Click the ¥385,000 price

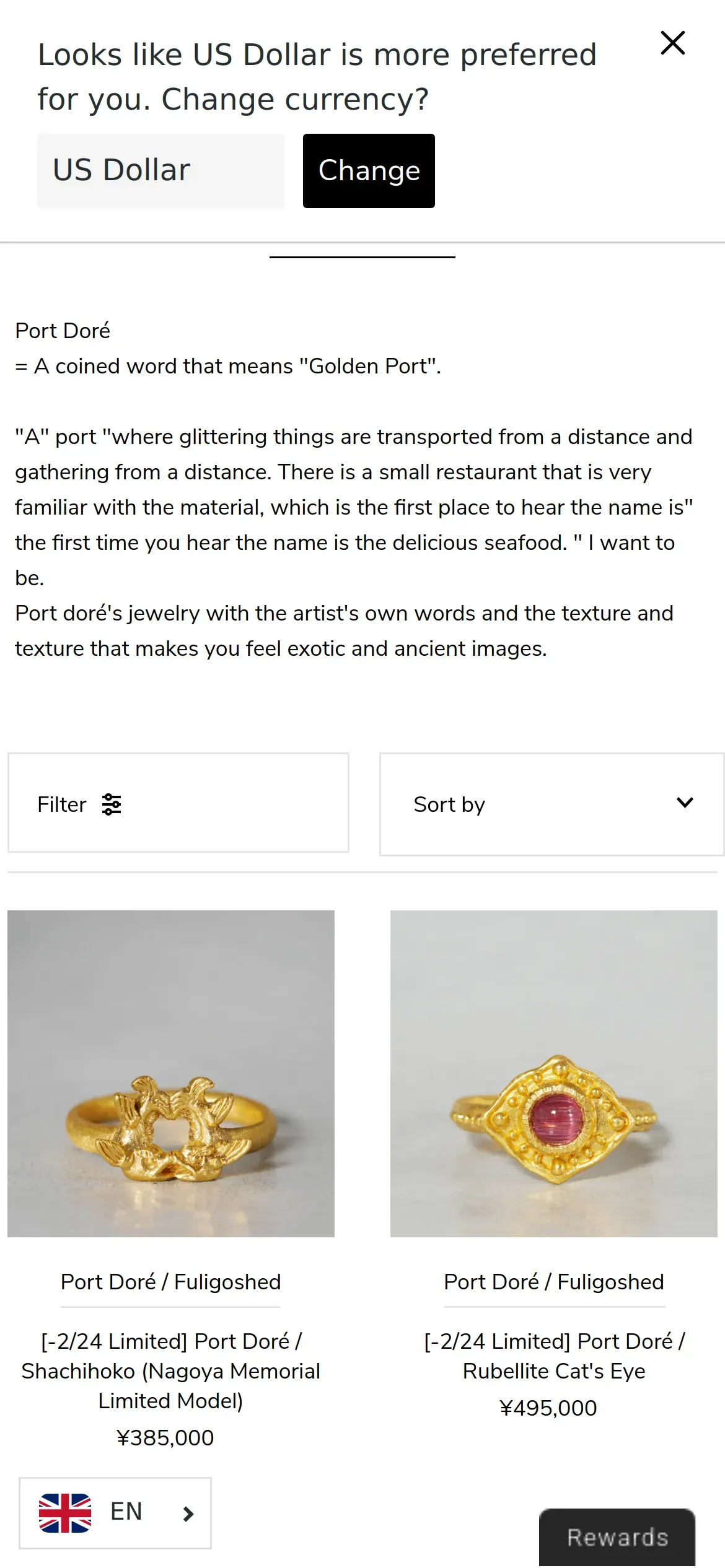click(x=165, y=1437)
